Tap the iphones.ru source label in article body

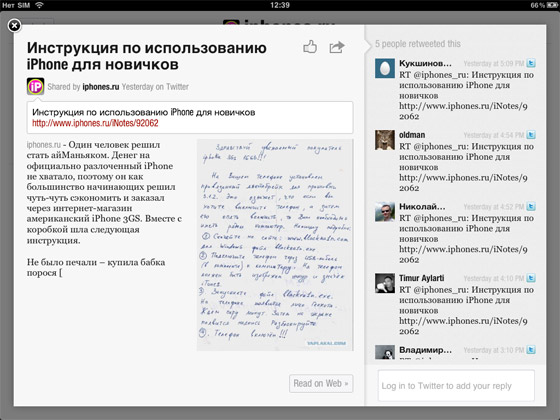pos(44,145)
